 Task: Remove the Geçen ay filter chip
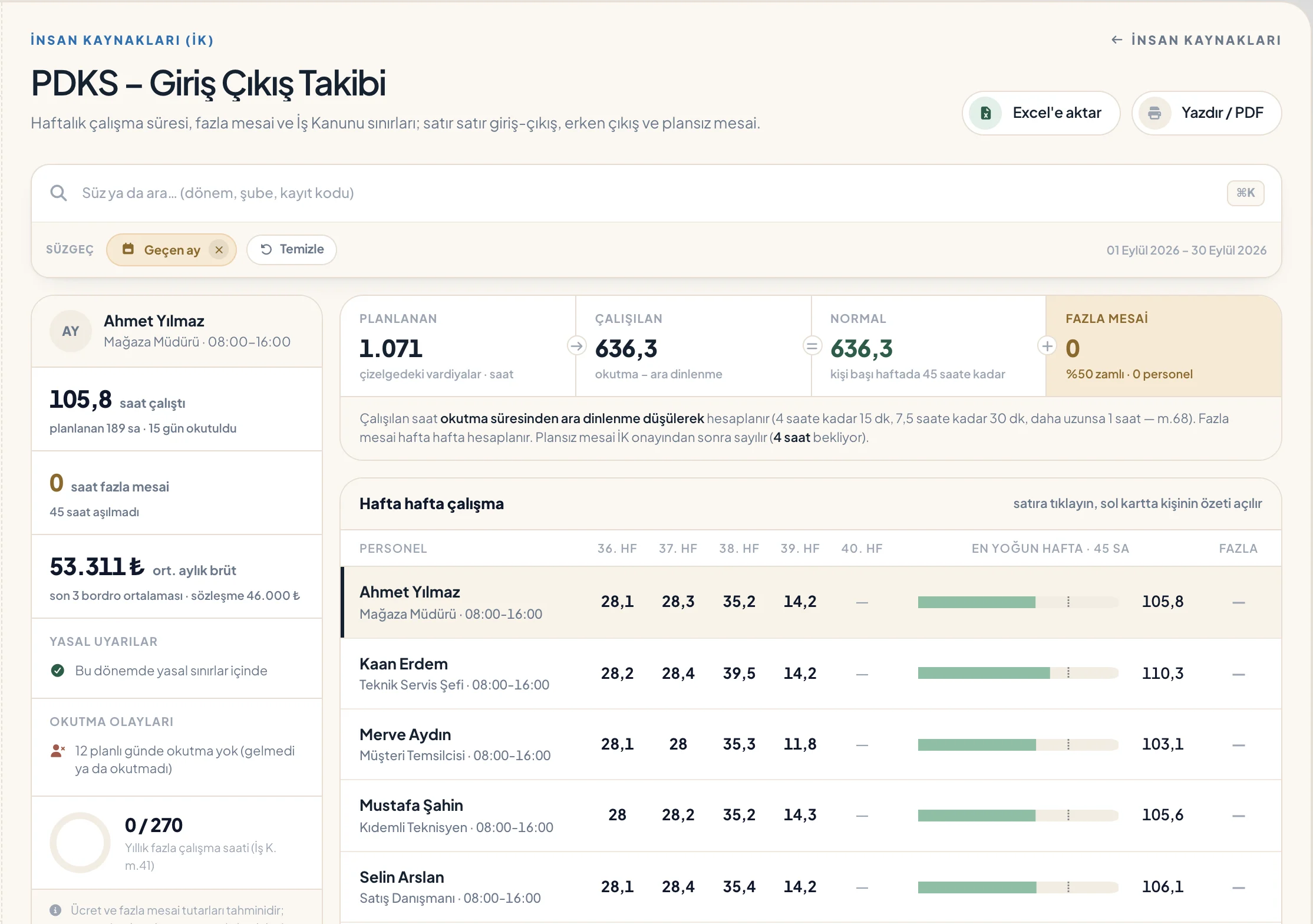tap(219, 250)
